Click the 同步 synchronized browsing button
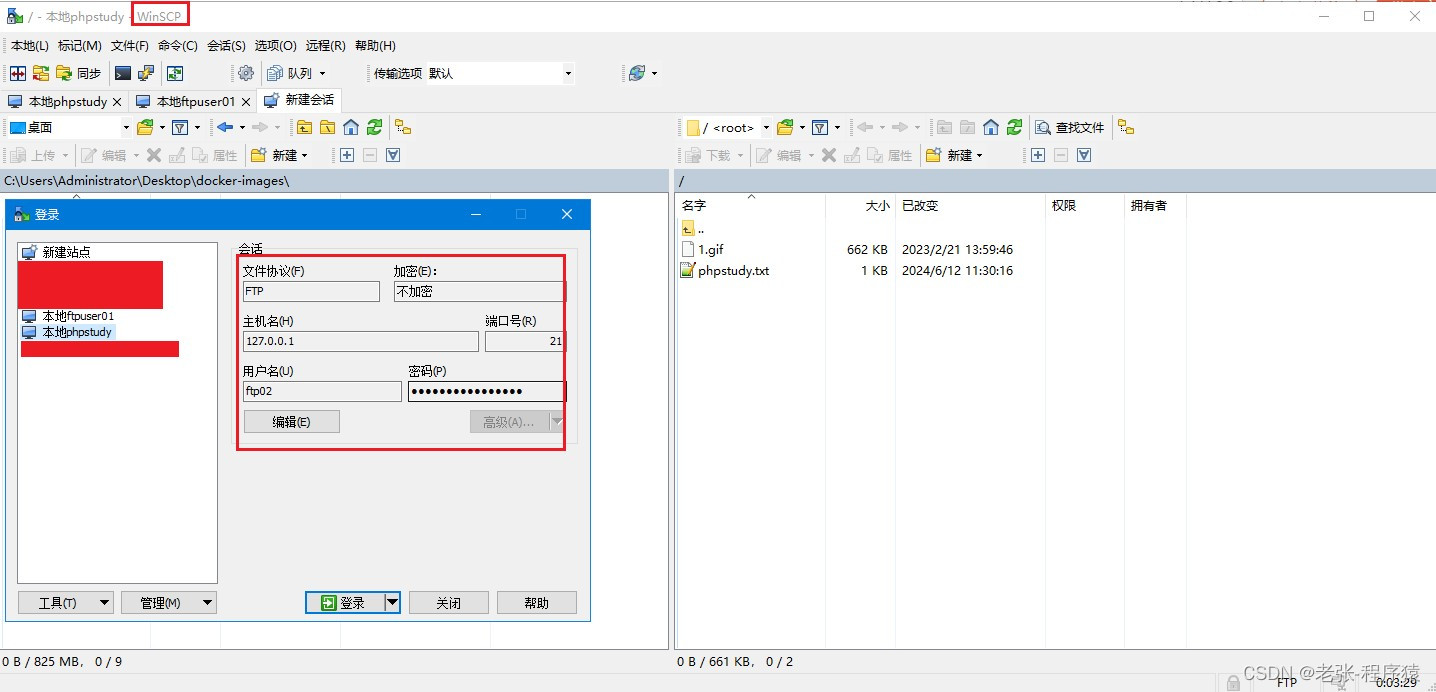Screen dimensions: 1436x692 [x=79, y=73]
